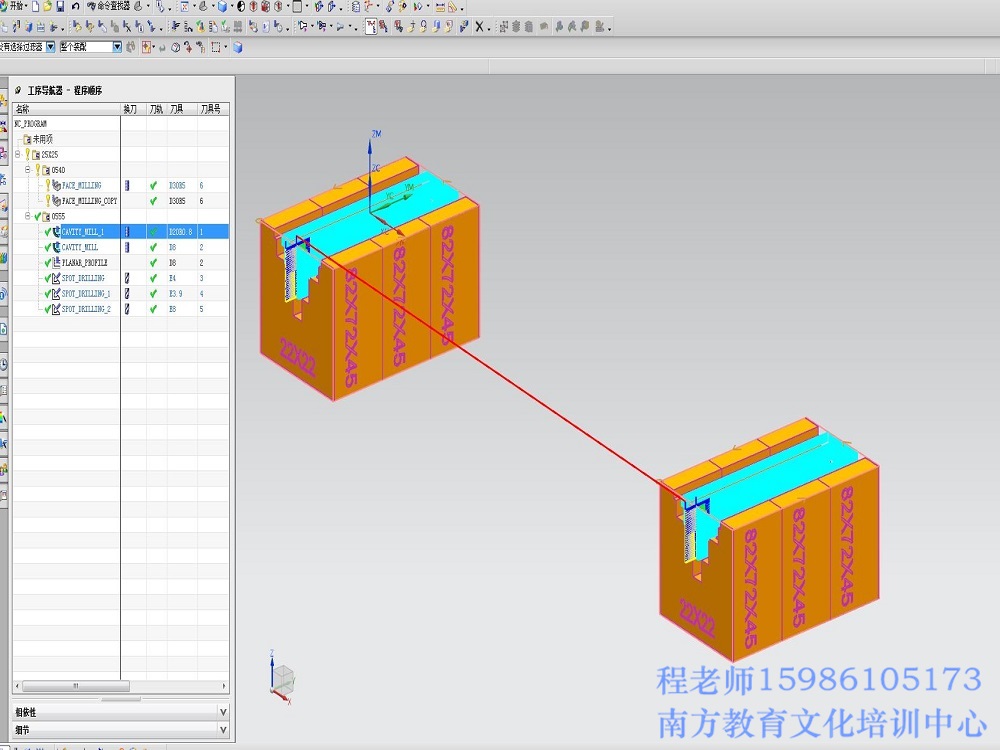Click the blue shaded cube rendering icon
The height and width of the screenshot is (750, 1000).
coord(222,7)
